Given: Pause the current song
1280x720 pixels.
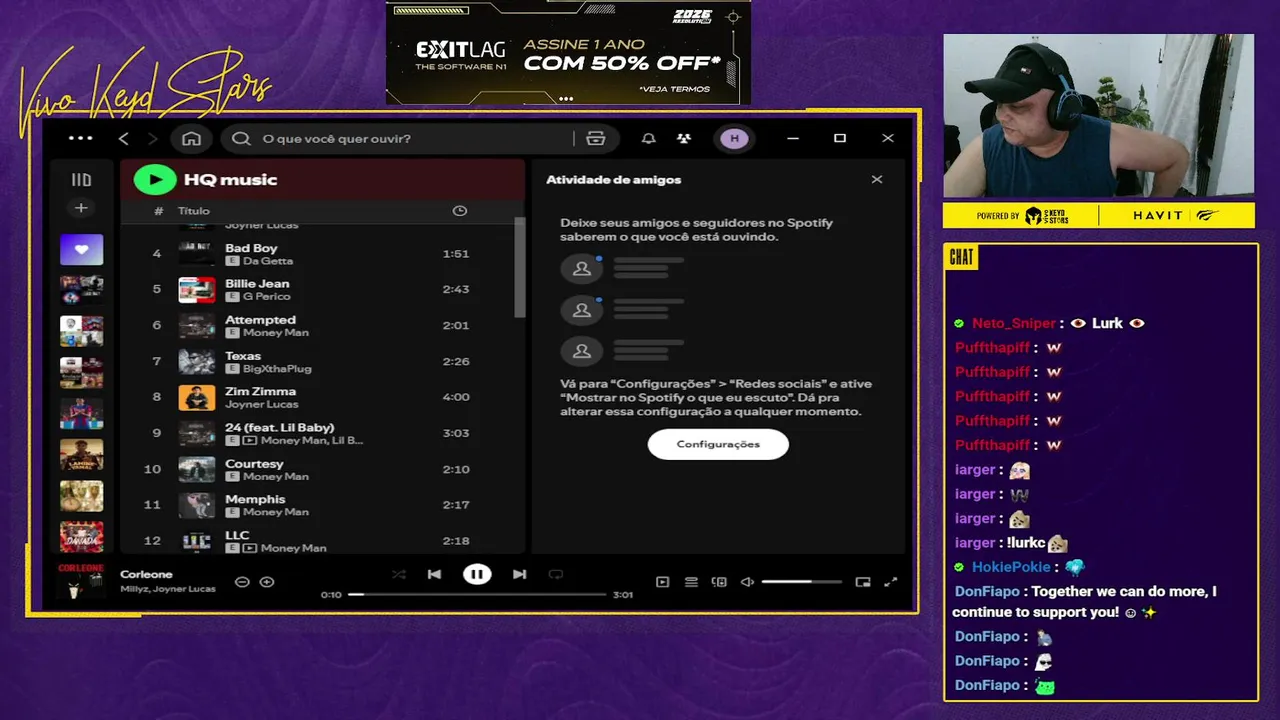Looking at the screenshot, I should tap(477, 574).
